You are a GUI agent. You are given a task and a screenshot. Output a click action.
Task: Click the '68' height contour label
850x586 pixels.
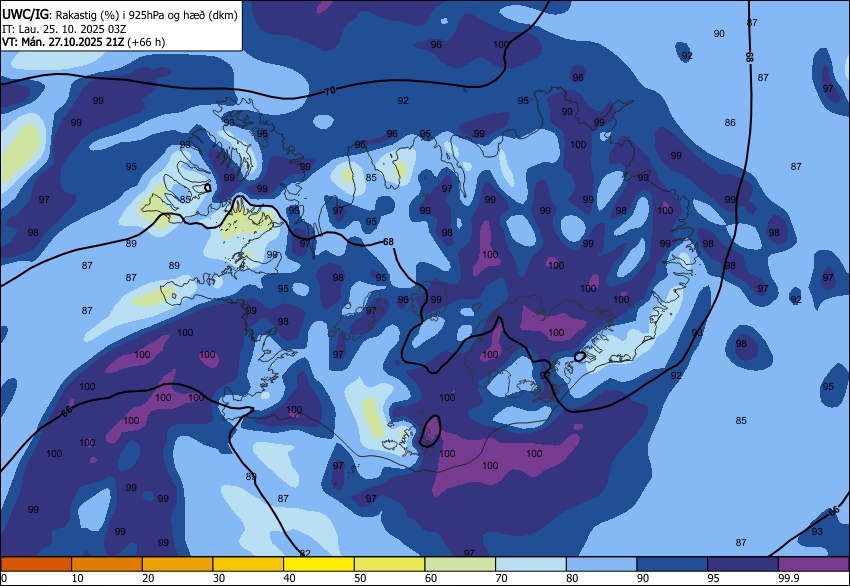pos(388,242)
